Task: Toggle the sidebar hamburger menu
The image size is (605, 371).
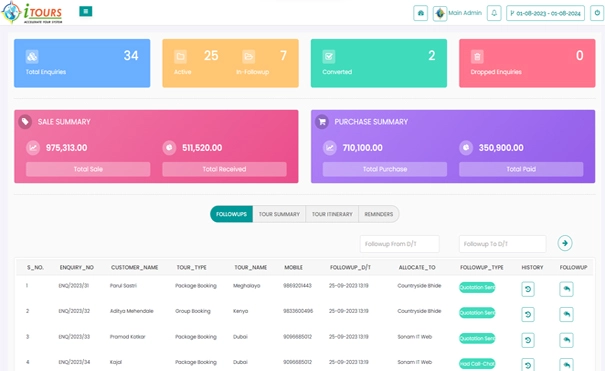Action: coord(86,12)
